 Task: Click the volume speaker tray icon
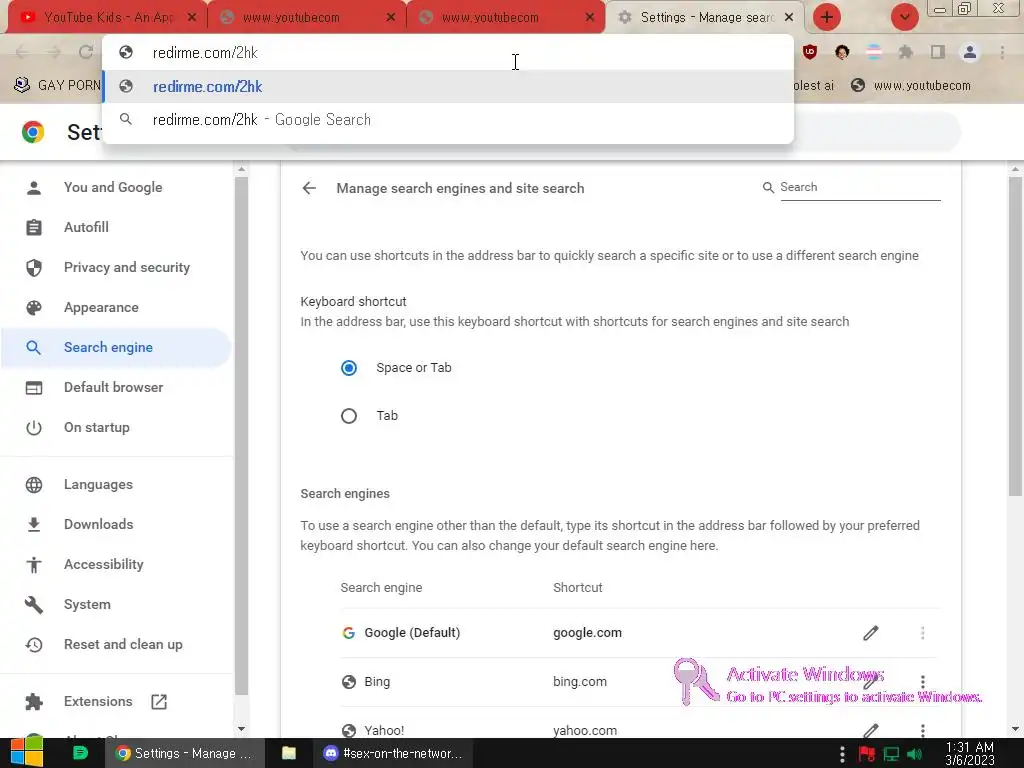916,754
